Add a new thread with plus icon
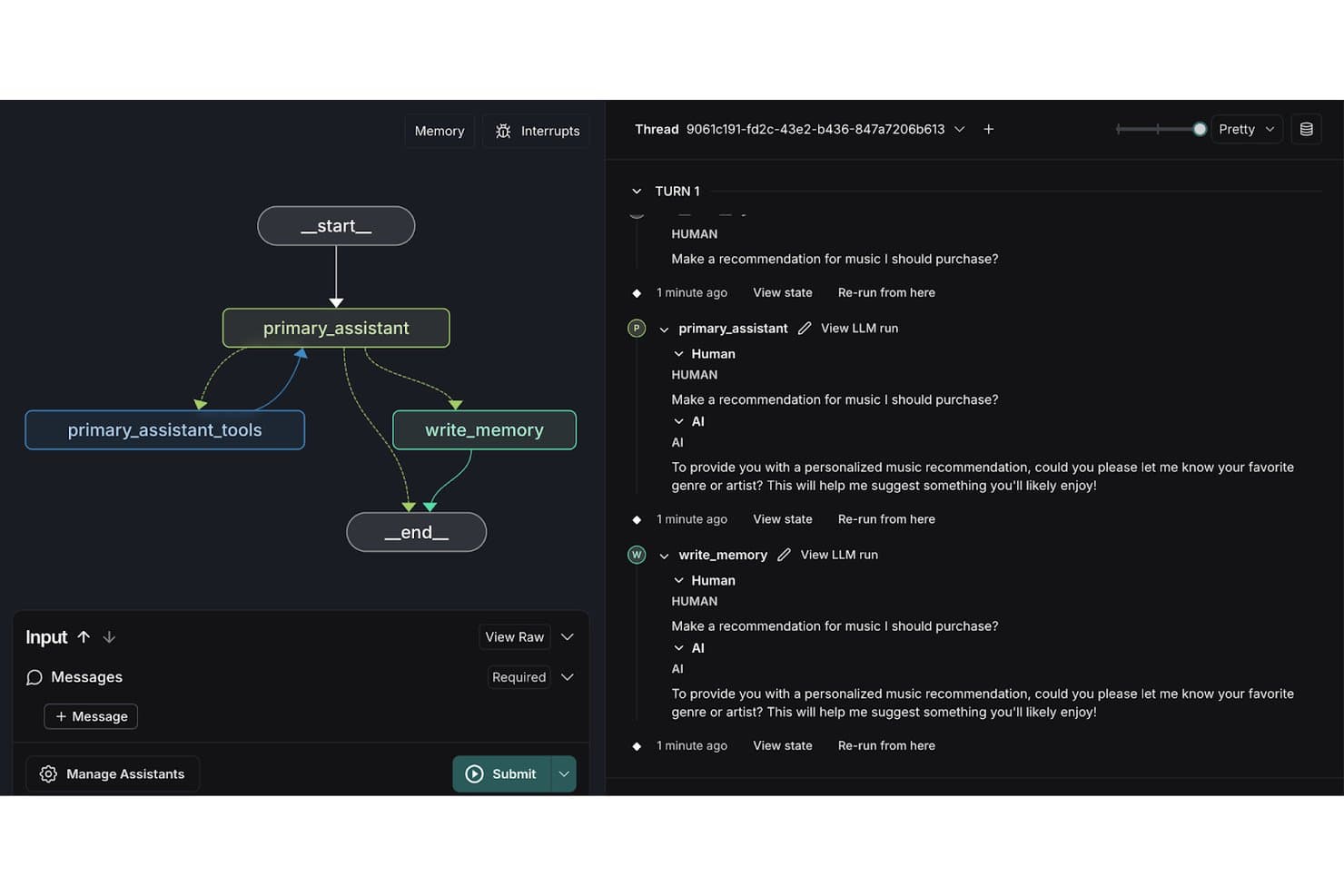This screenshot has width=1344, height=896. point(988,129)
